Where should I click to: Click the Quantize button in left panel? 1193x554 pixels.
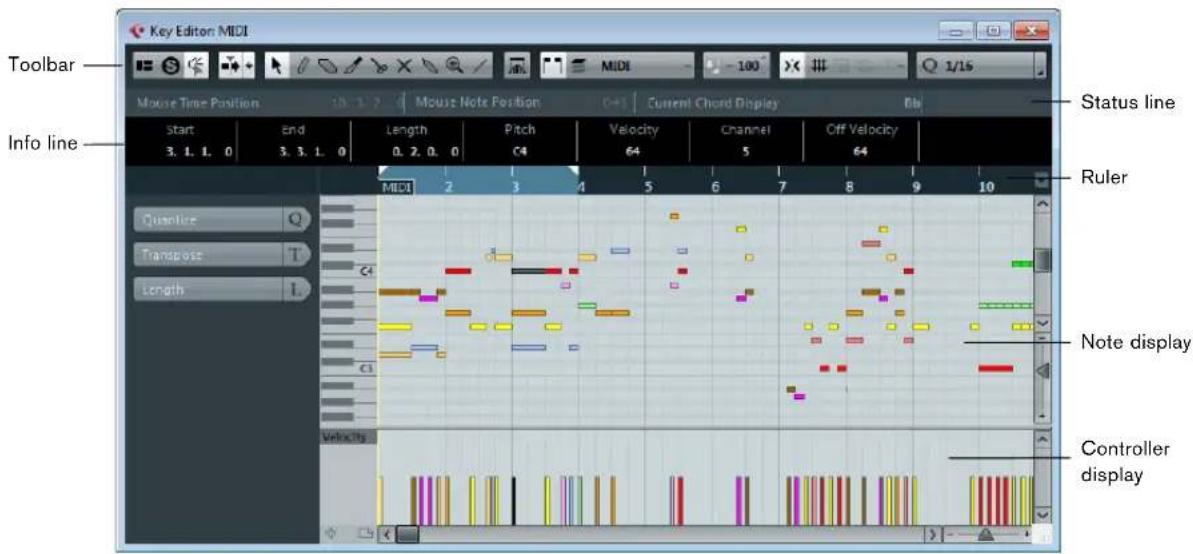pos(208,220)
